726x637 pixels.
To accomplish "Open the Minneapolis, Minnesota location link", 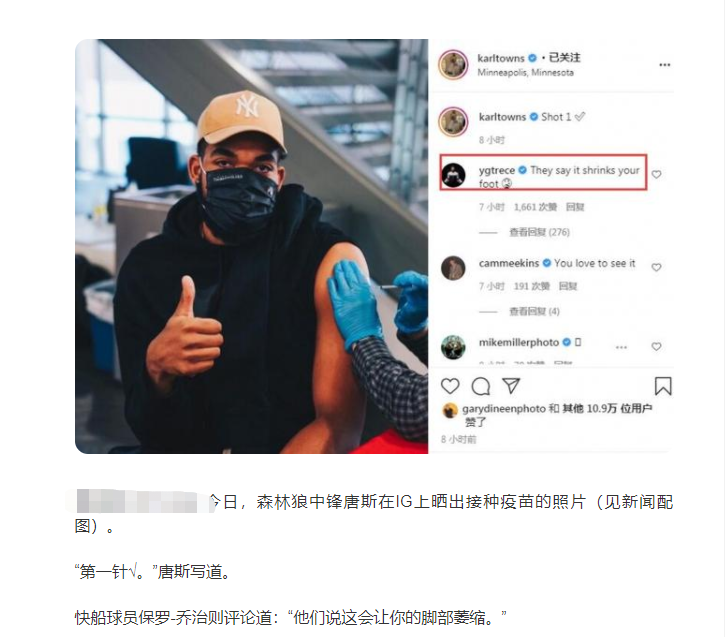I will 525,72.
